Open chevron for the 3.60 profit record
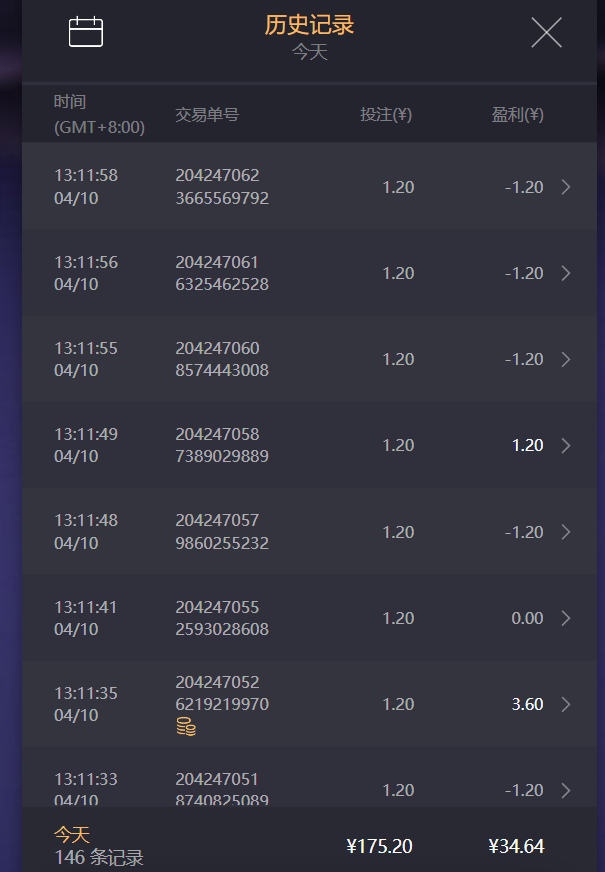The height and width of the screenshot is (872, 605). point(566,704)
